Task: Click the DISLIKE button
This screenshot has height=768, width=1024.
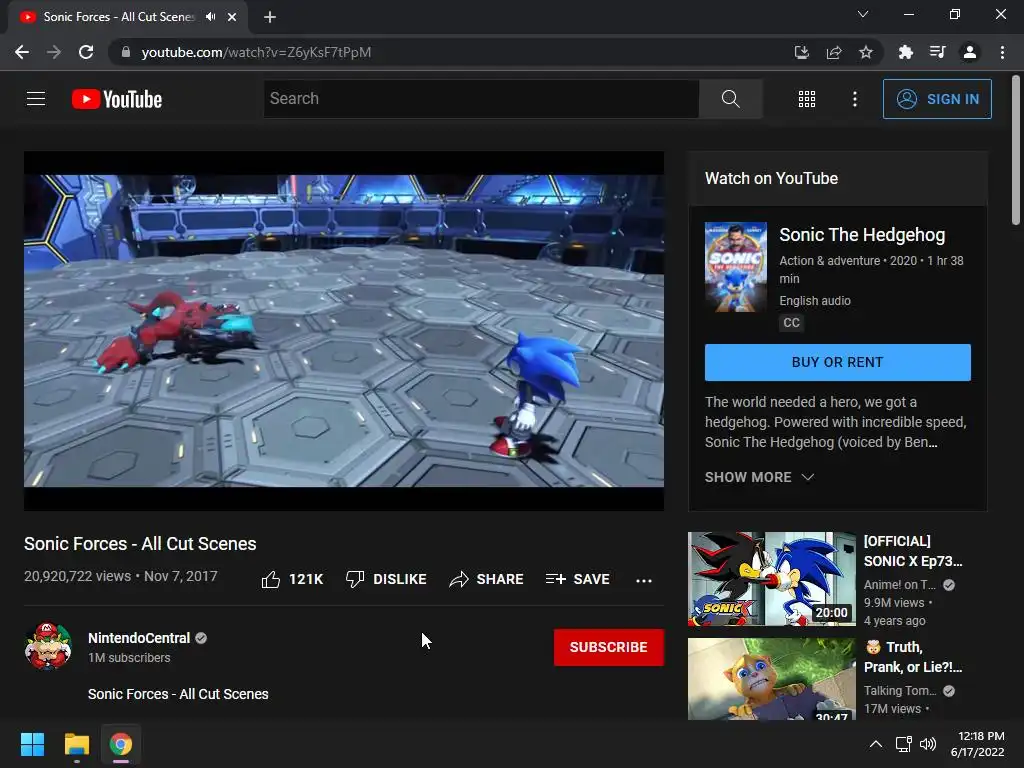Action: pos(386,579)
